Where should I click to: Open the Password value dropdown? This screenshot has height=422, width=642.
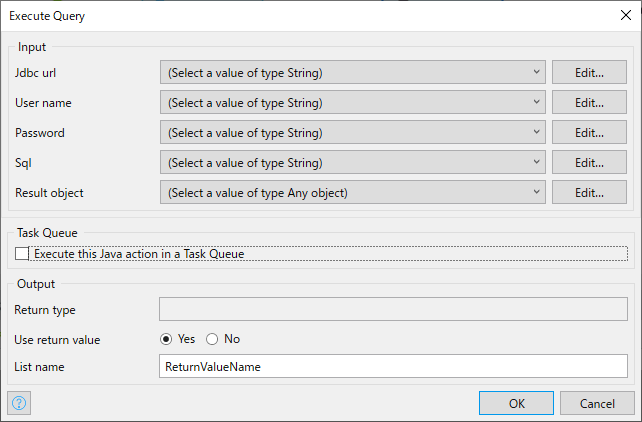[353, 133]
